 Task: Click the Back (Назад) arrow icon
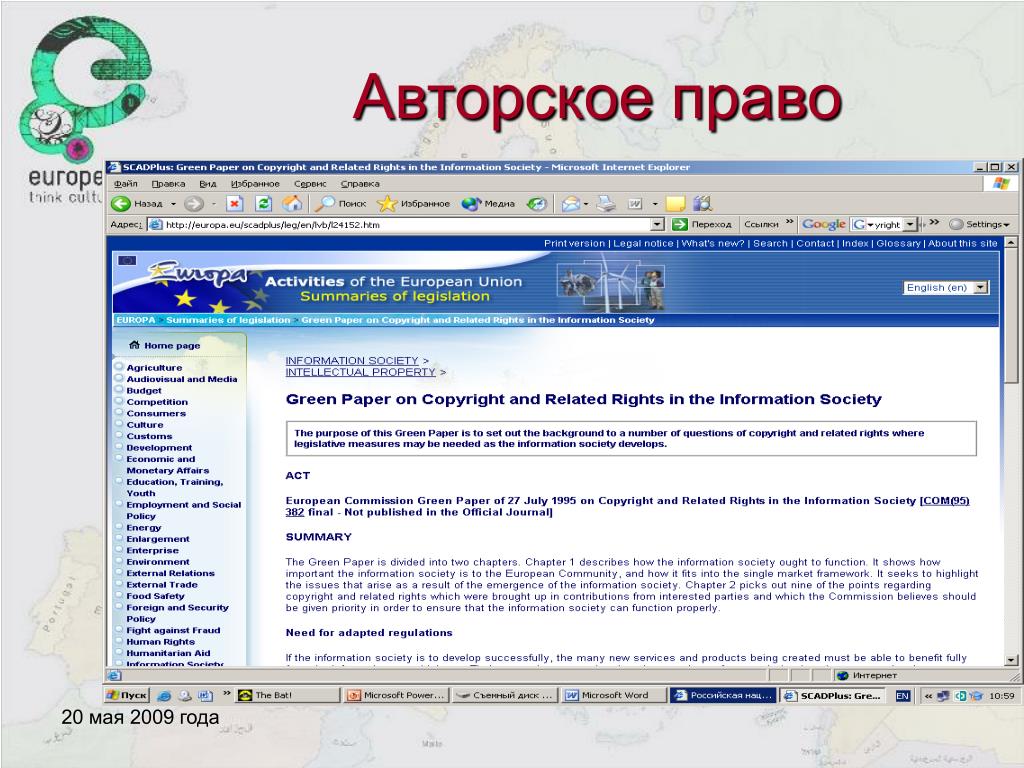(x=121, y=204)
